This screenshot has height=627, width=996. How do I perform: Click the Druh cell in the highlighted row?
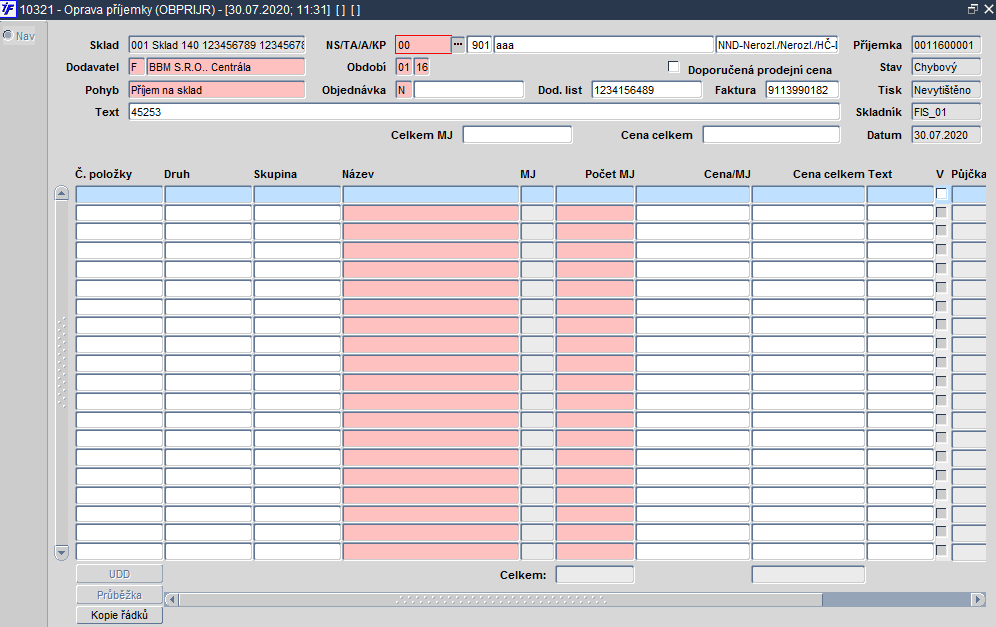208,194
